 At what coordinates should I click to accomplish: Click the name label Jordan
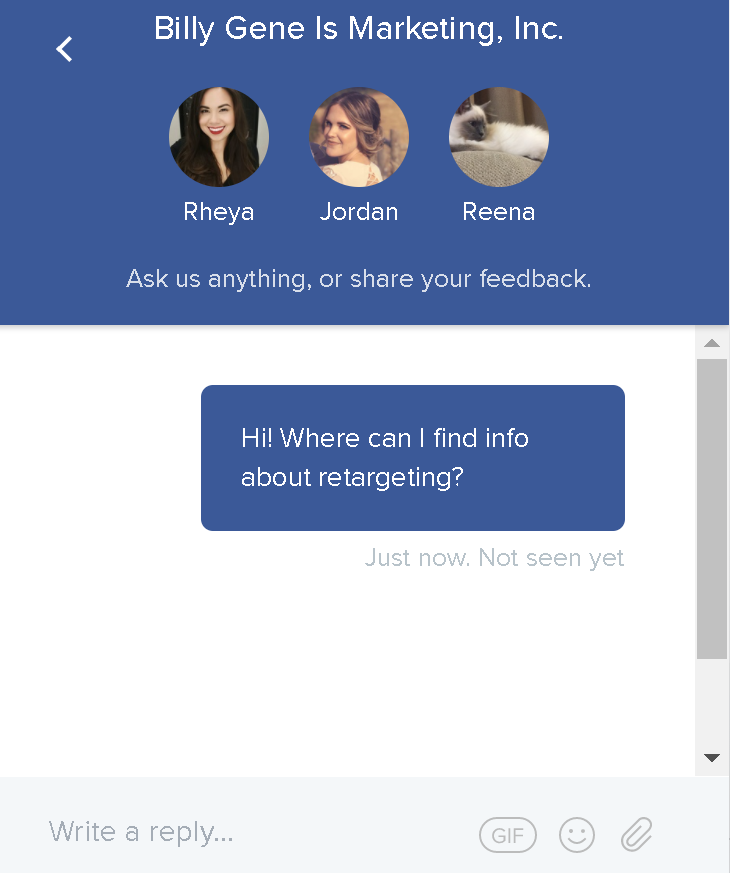pyautogui.click(x=359, y=212)
